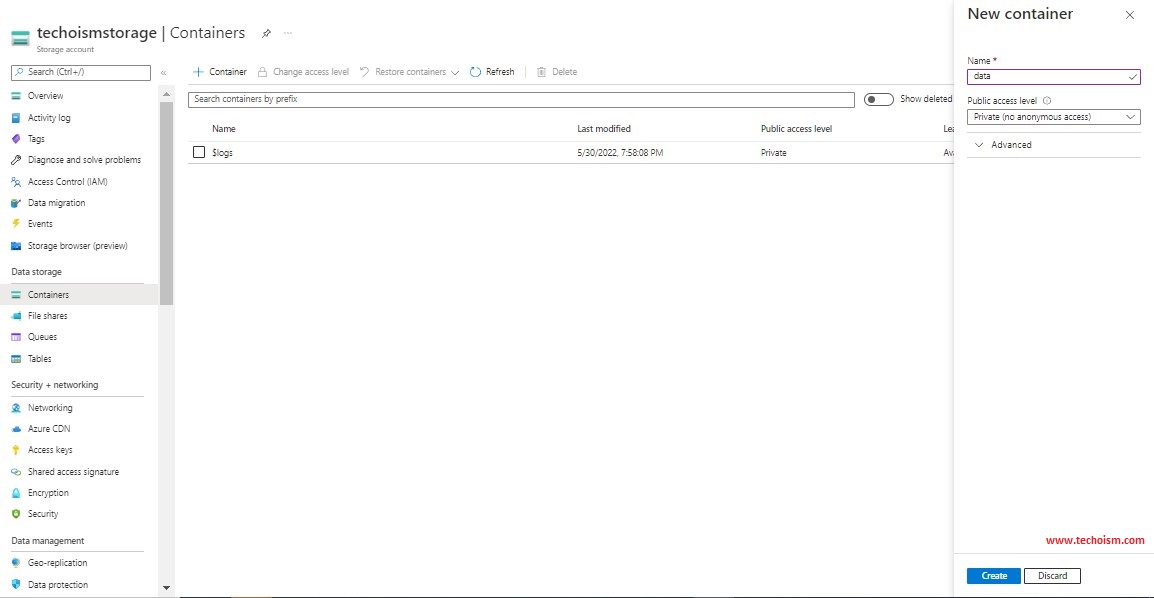The width and height of the screenshot is (1154, 598).
Task: Click the Access keys key icon
Action: (x=16, y=450)
